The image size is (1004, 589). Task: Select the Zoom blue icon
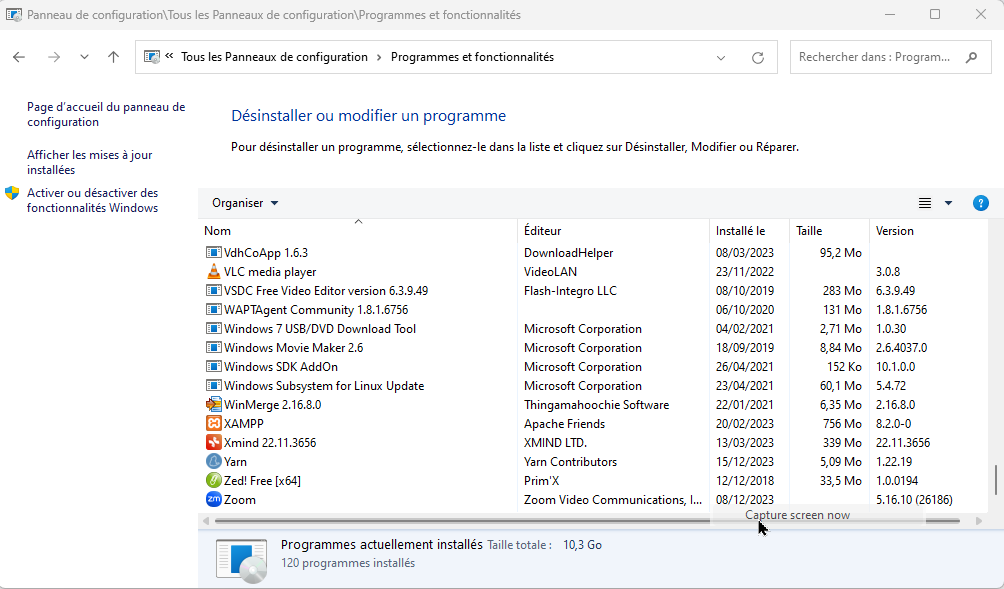213,500
